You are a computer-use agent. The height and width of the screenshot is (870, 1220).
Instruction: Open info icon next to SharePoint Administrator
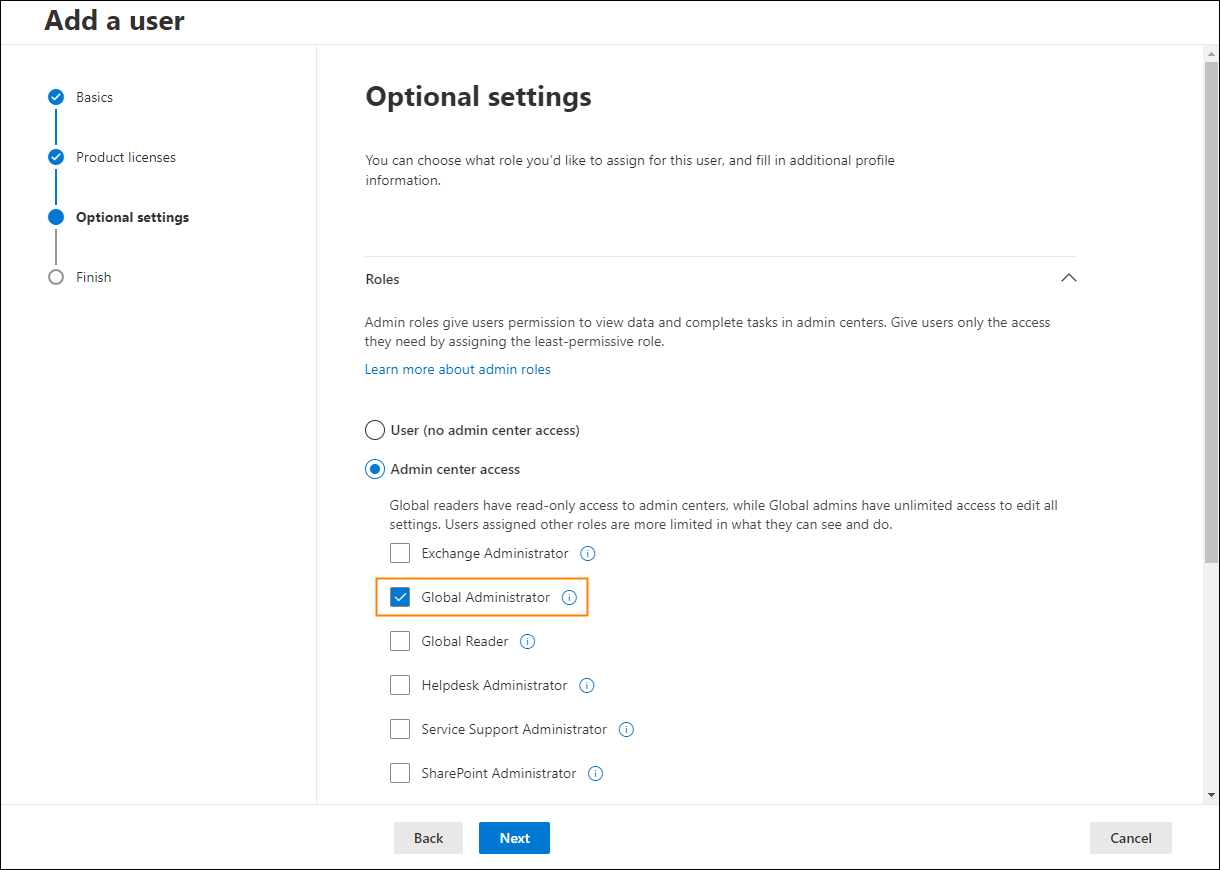pyautogui.click(x=596, y=773)
